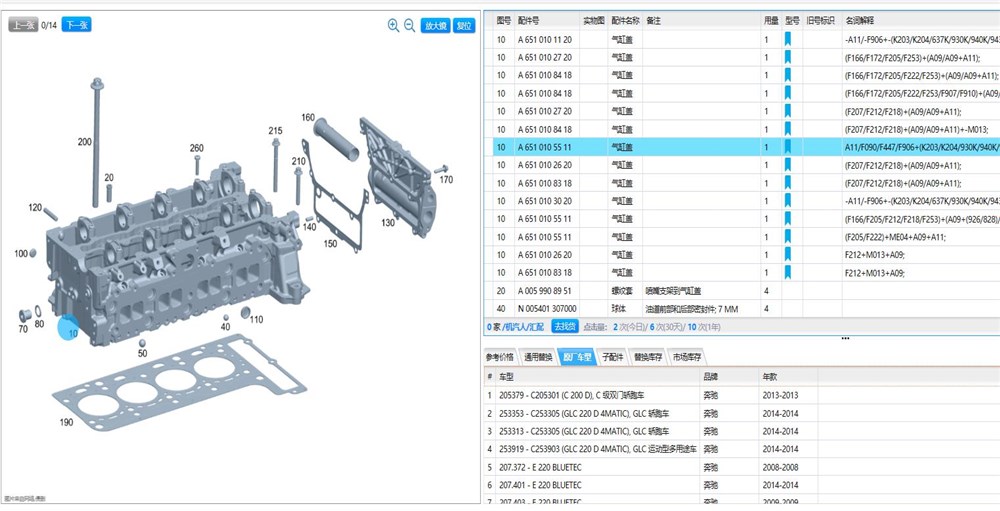Click the zoom in magnifier icon
1000x511 pixels.
tap(393, 26)
